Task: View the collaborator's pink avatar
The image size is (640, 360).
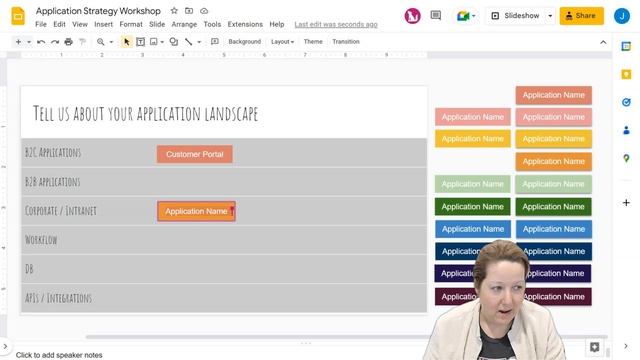Action: click(412, 16)
